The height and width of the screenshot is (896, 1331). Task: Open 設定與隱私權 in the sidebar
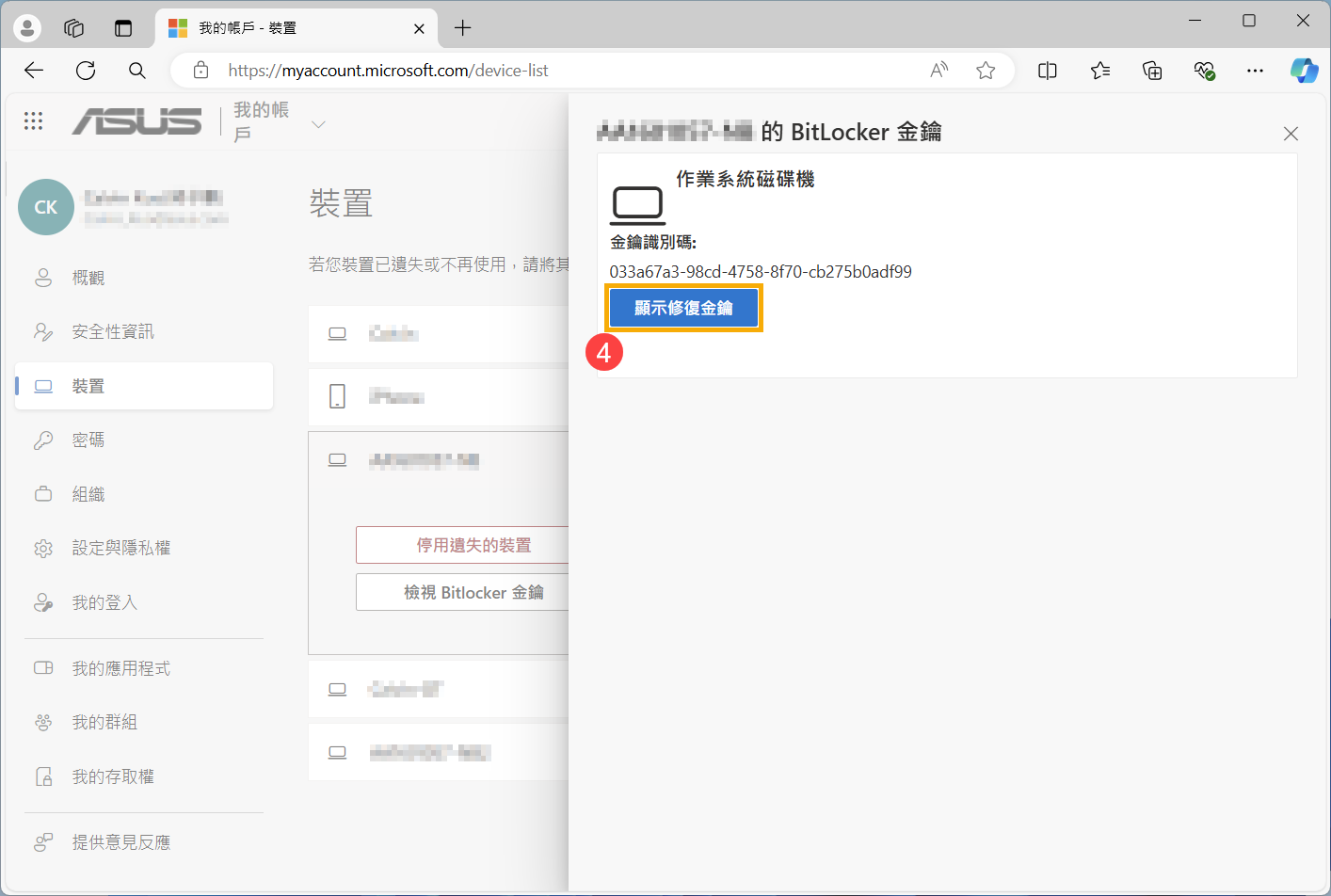coord(144,548)
